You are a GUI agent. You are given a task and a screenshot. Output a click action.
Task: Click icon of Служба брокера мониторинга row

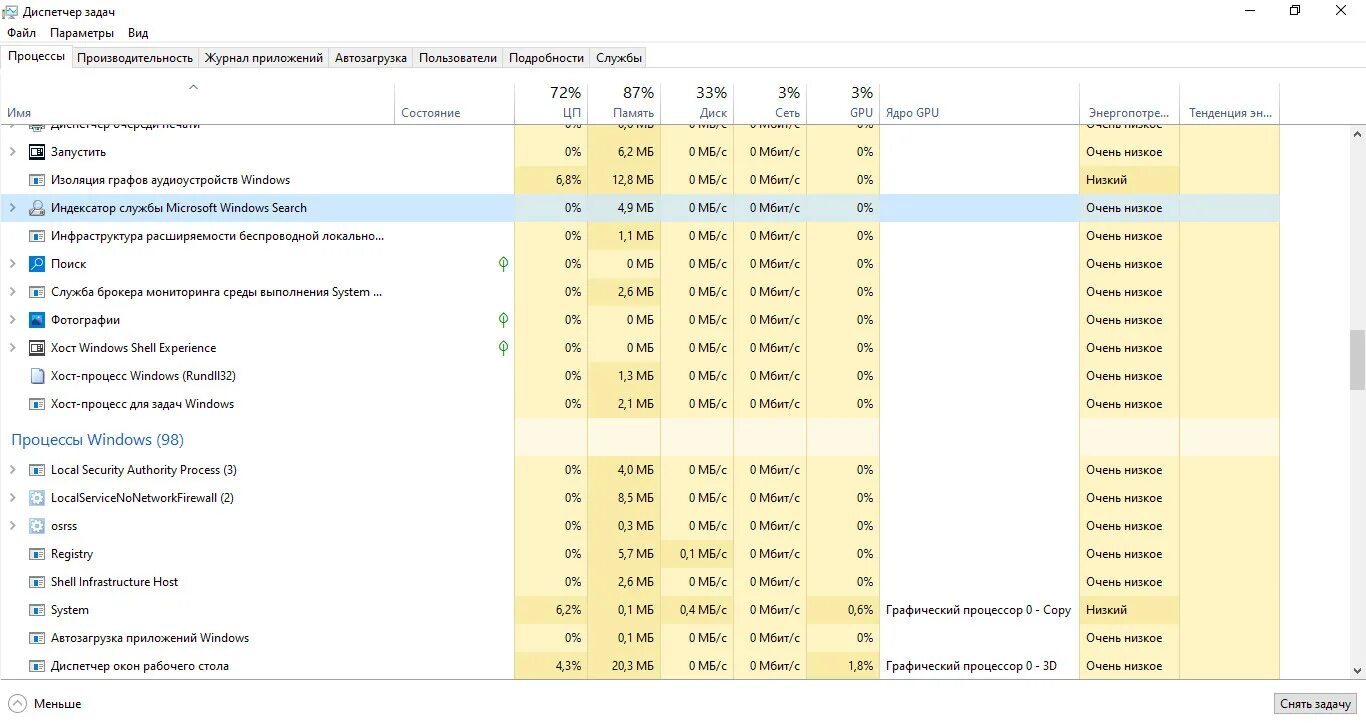click(x=37, y=292)
